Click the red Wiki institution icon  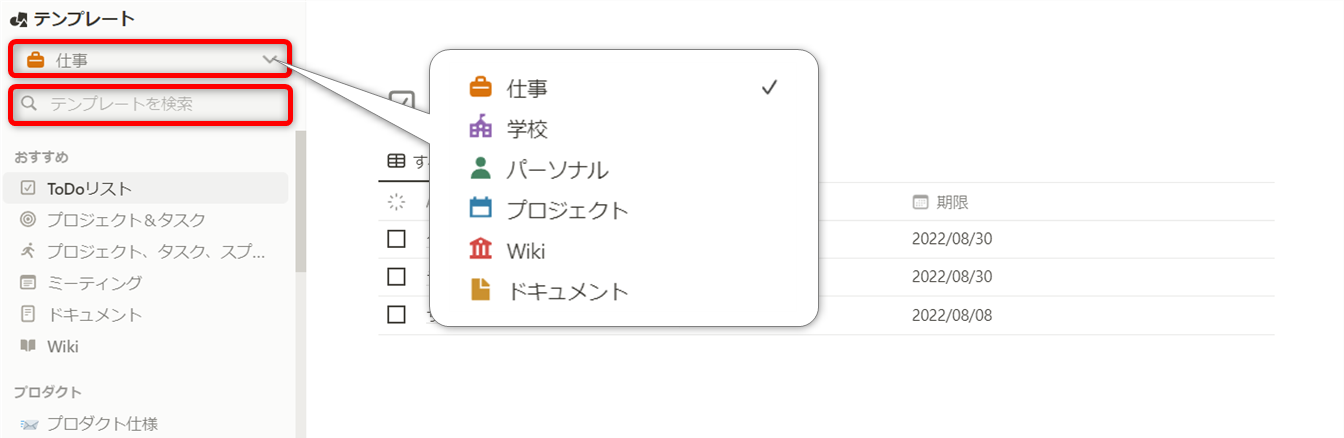(481, 250)
